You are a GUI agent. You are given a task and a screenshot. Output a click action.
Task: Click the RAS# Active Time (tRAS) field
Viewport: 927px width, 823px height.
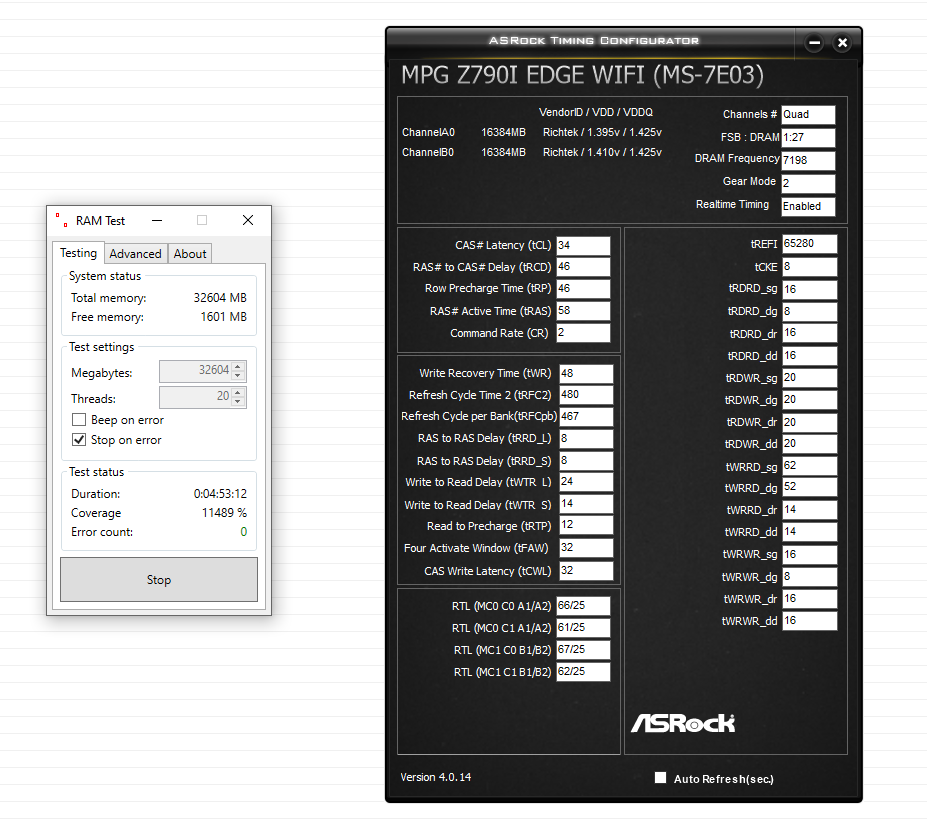tap(583, 311)
